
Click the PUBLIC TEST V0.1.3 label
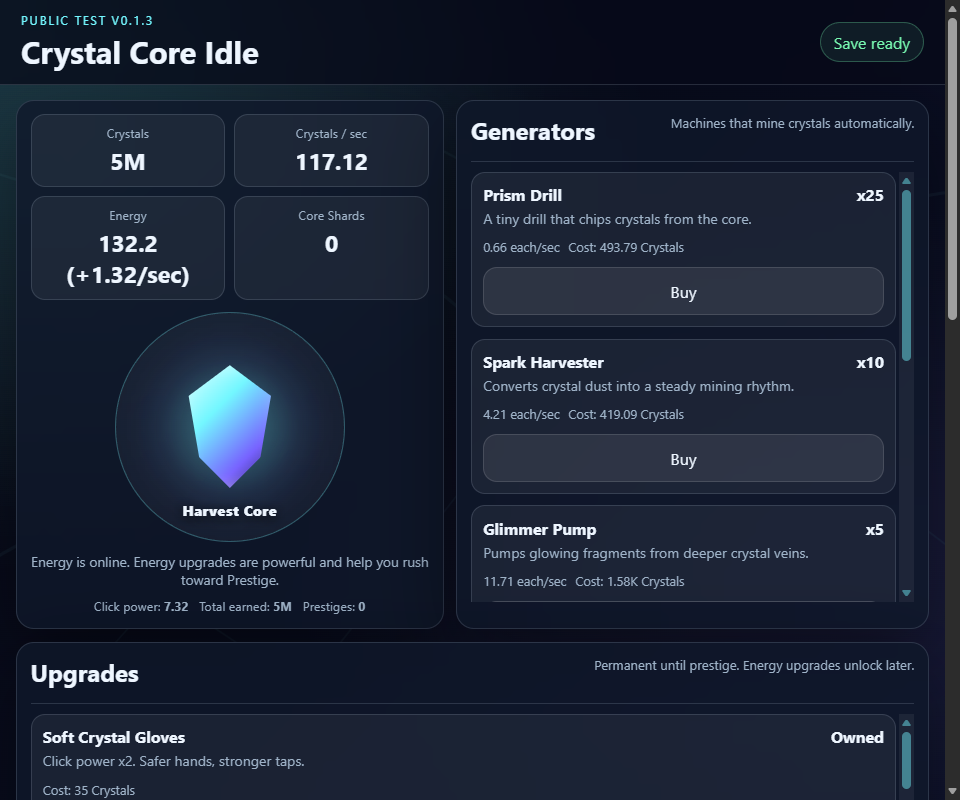pyautogui.click(x=87, y=20)
